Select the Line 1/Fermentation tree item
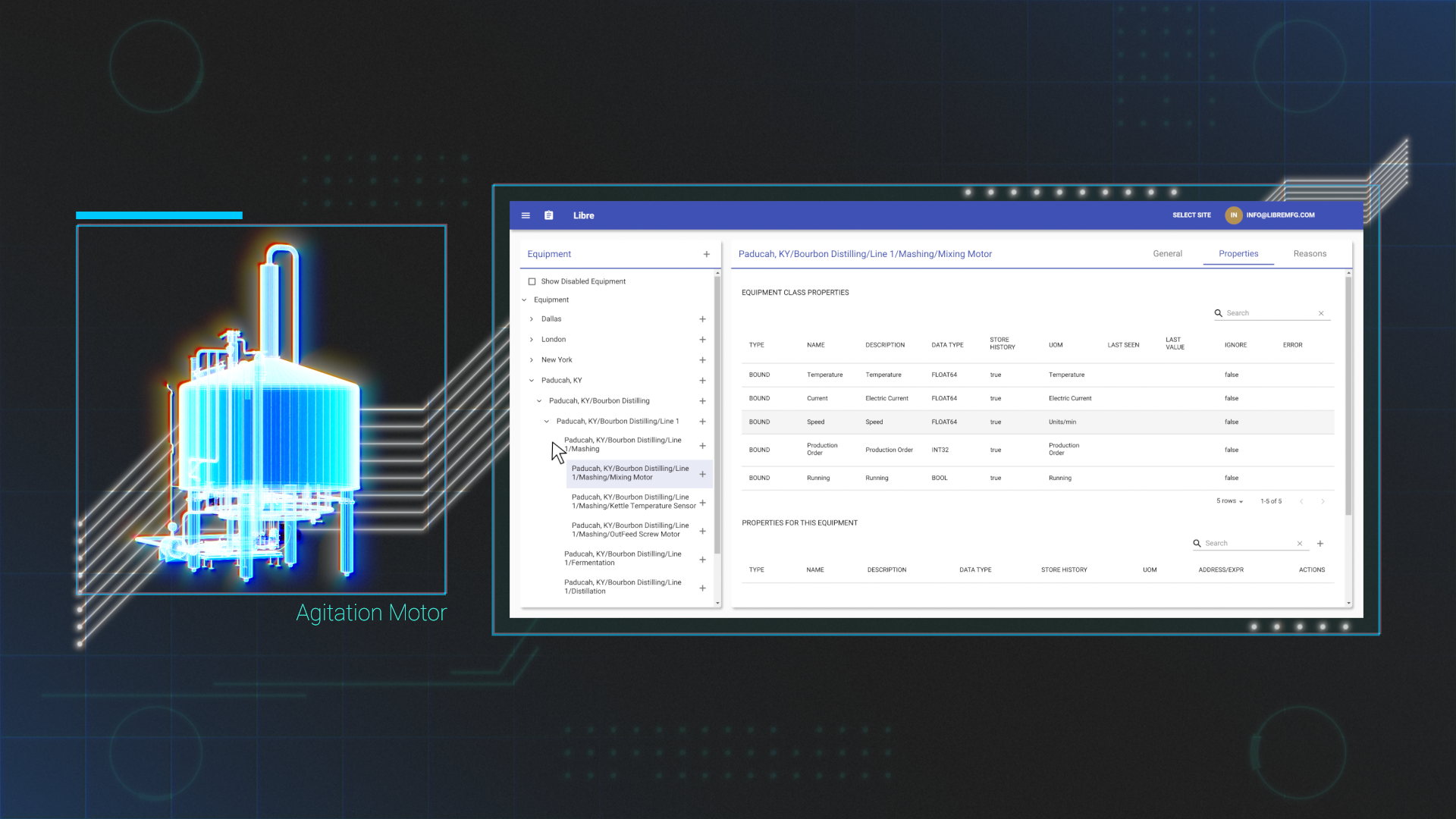Viewport: 1456px width, 819px height. pos(622,559)
